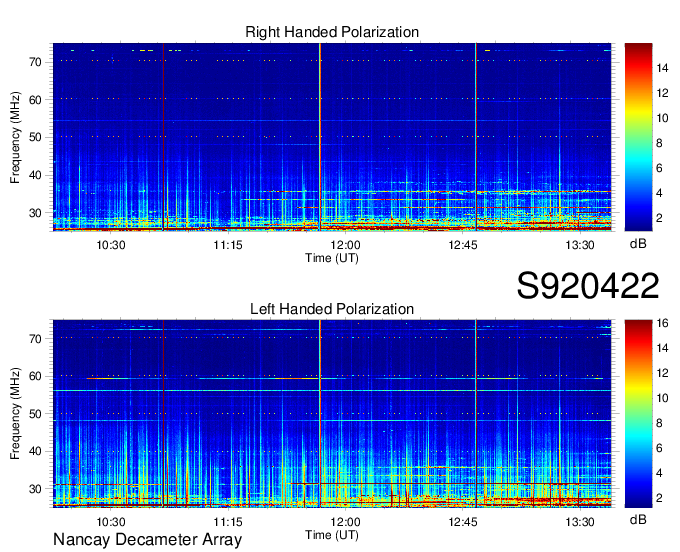
Task: Click the 12:00 time tick on the bottom plot
Action: 345,522
